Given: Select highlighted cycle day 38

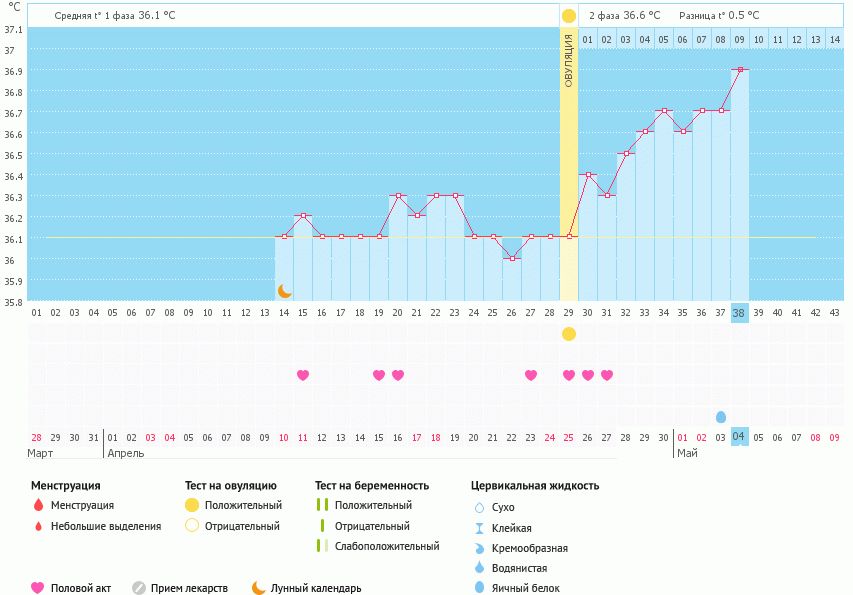Looking at the screenshot, I should (739, 313).
